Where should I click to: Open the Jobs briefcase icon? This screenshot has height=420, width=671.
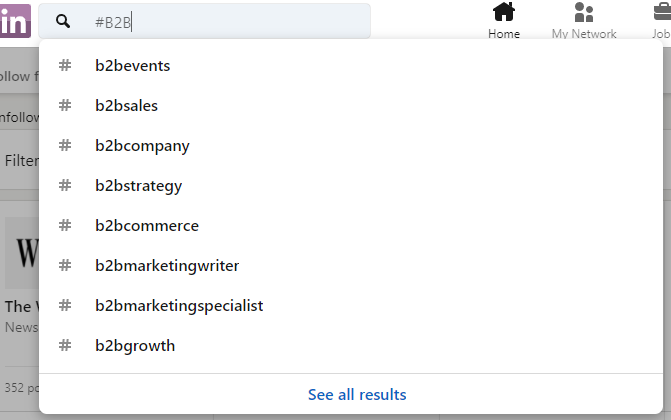point(661,12)
